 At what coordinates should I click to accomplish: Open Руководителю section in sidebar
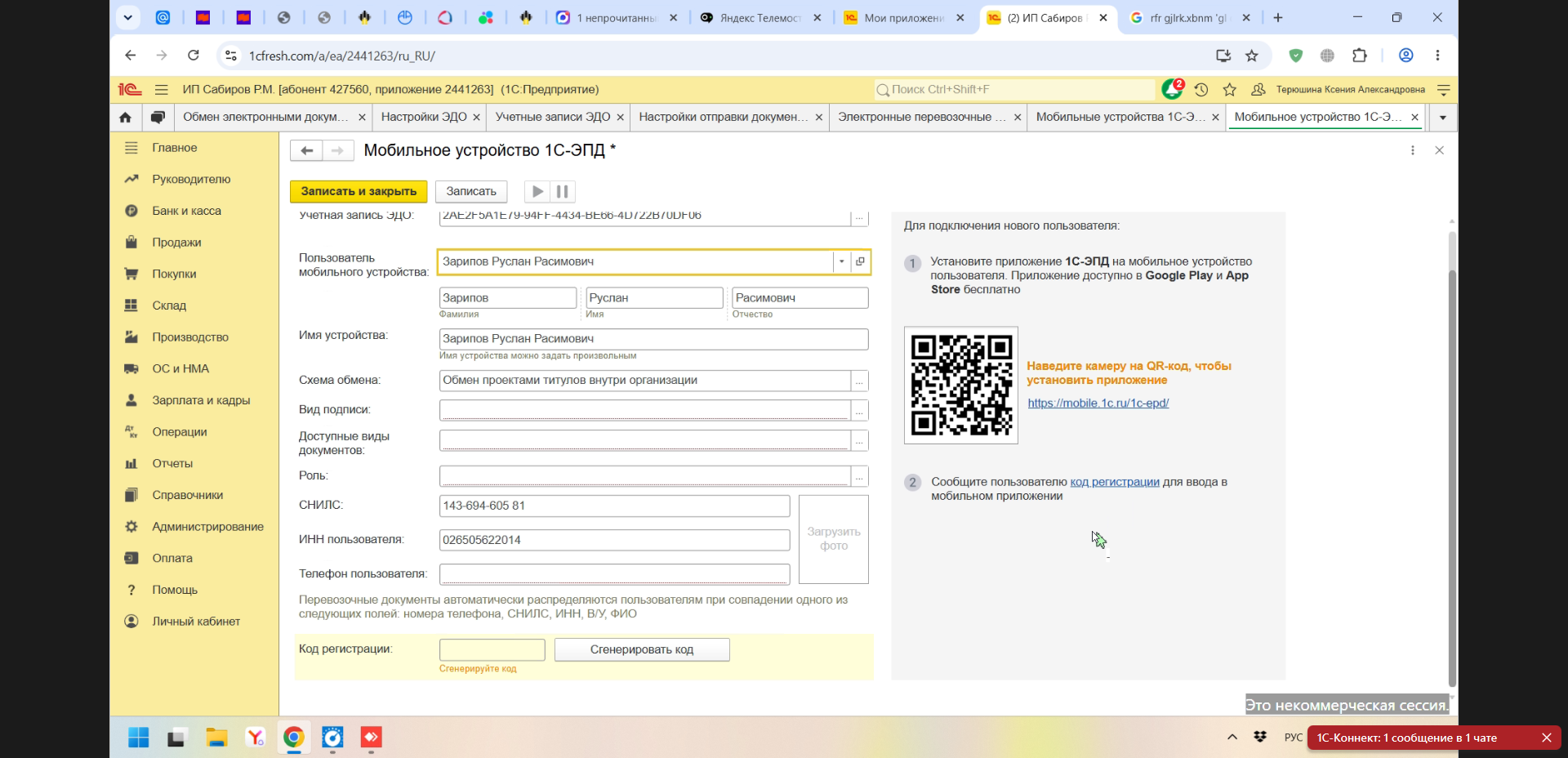click(194, 179)
